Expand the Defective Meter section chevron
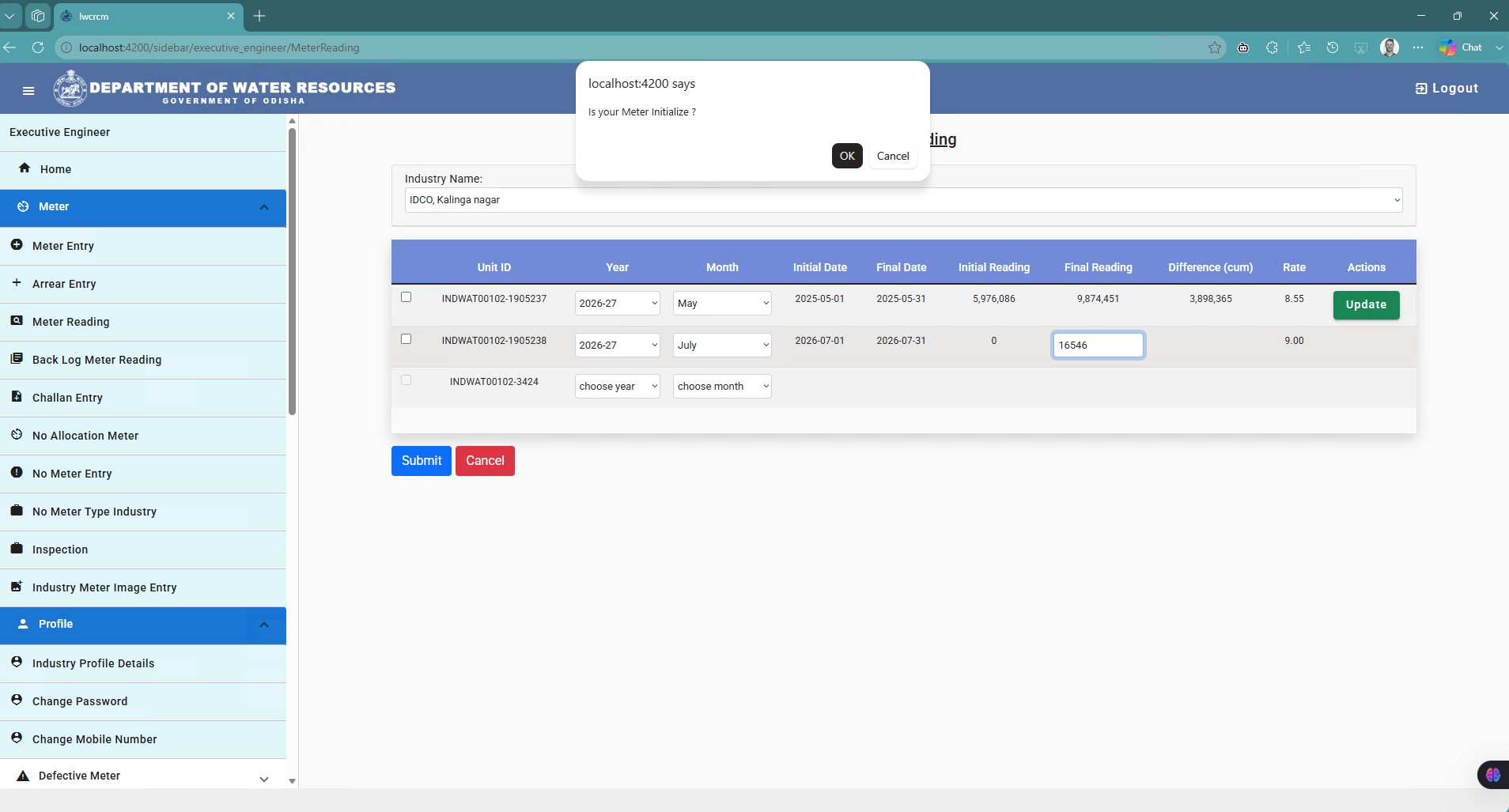The image size is (1509, 812). pyautogui.click(x=264, y=779)
